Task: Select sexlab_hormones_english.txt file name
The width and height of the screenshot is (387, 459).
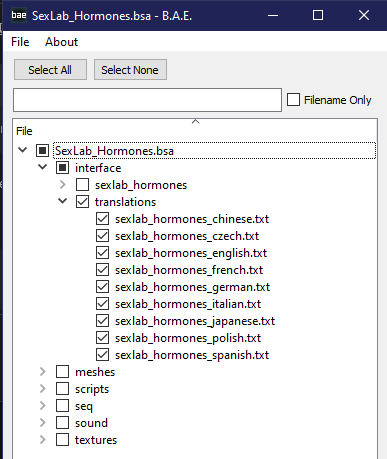Action: tap(191, 253)
